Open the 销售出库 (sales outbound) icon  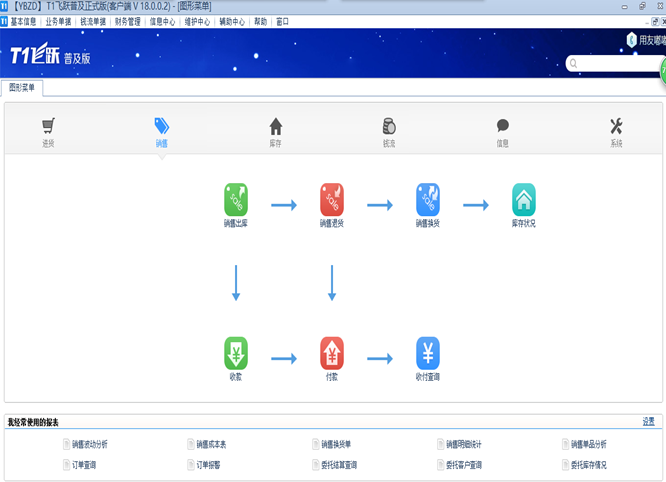coord(236,199)
